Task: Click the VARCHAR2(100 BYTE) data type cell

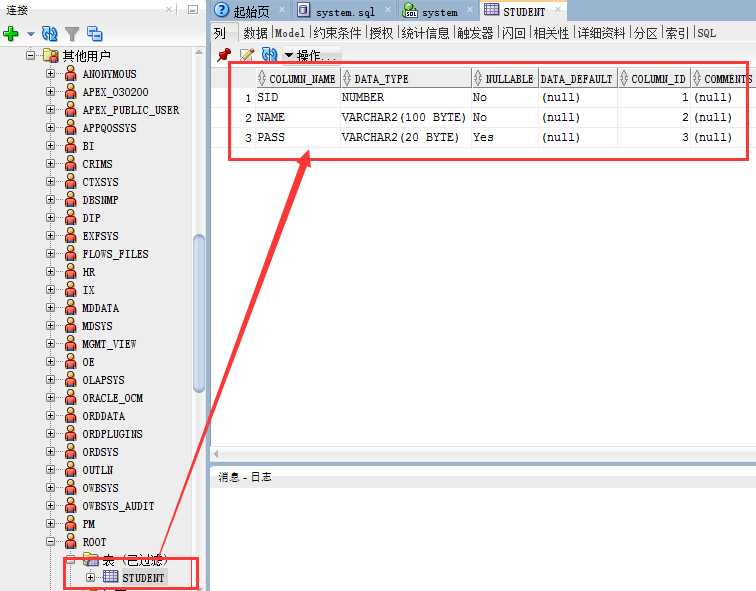Action: 404,117
